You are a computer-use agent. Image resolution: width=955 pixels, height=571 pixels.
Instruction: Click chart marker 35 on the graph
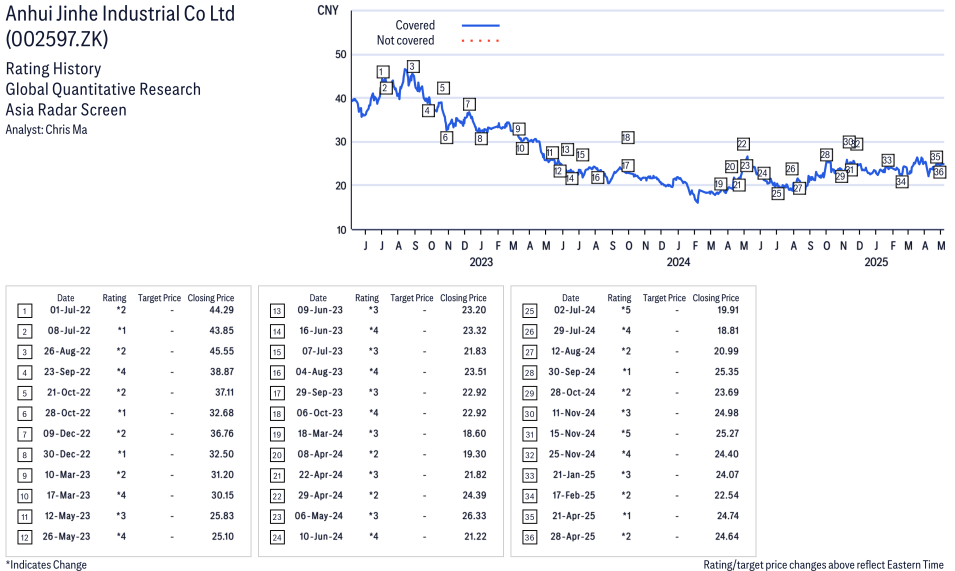tap(936, 156)
